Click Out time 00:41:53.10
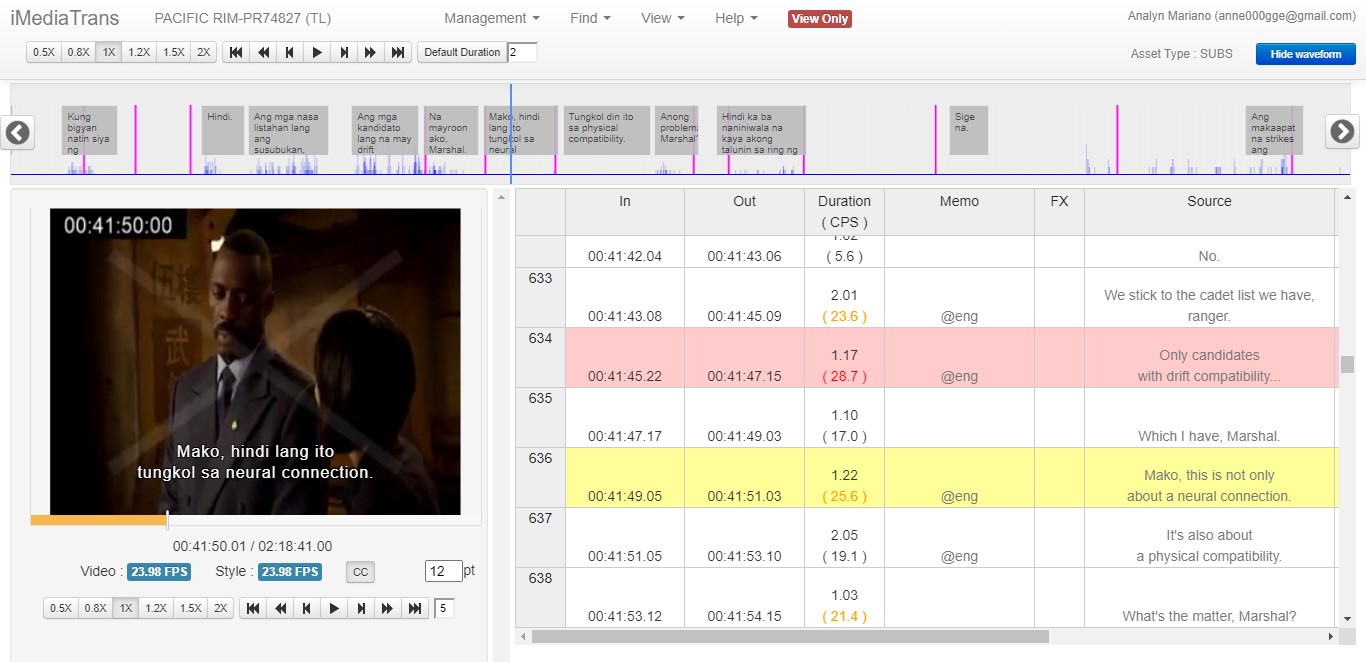The height and width of the screenshot is (662, 1366). [x=745, y=556]
